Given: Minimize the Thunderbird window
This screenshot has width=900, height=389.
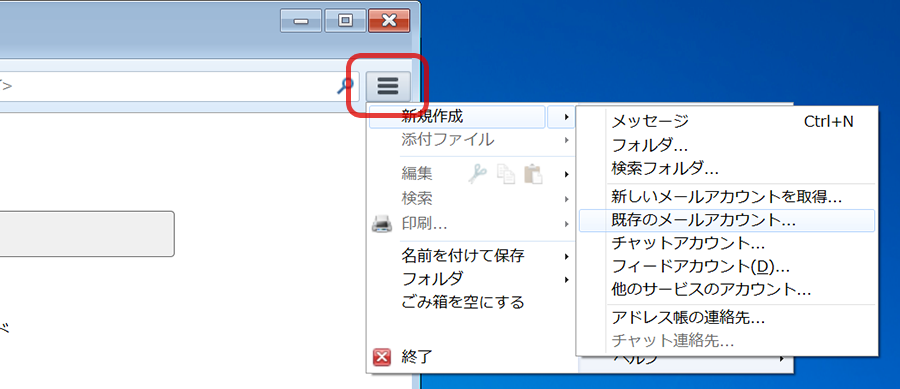Looking at the screenshot, I should 301,21.
